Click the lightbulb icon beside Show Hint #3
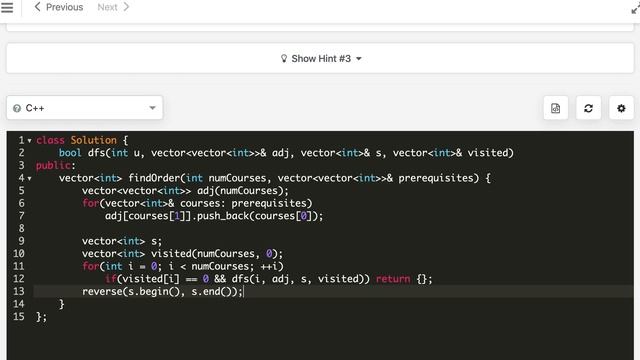The image size is (640, 360). [284, 58]
